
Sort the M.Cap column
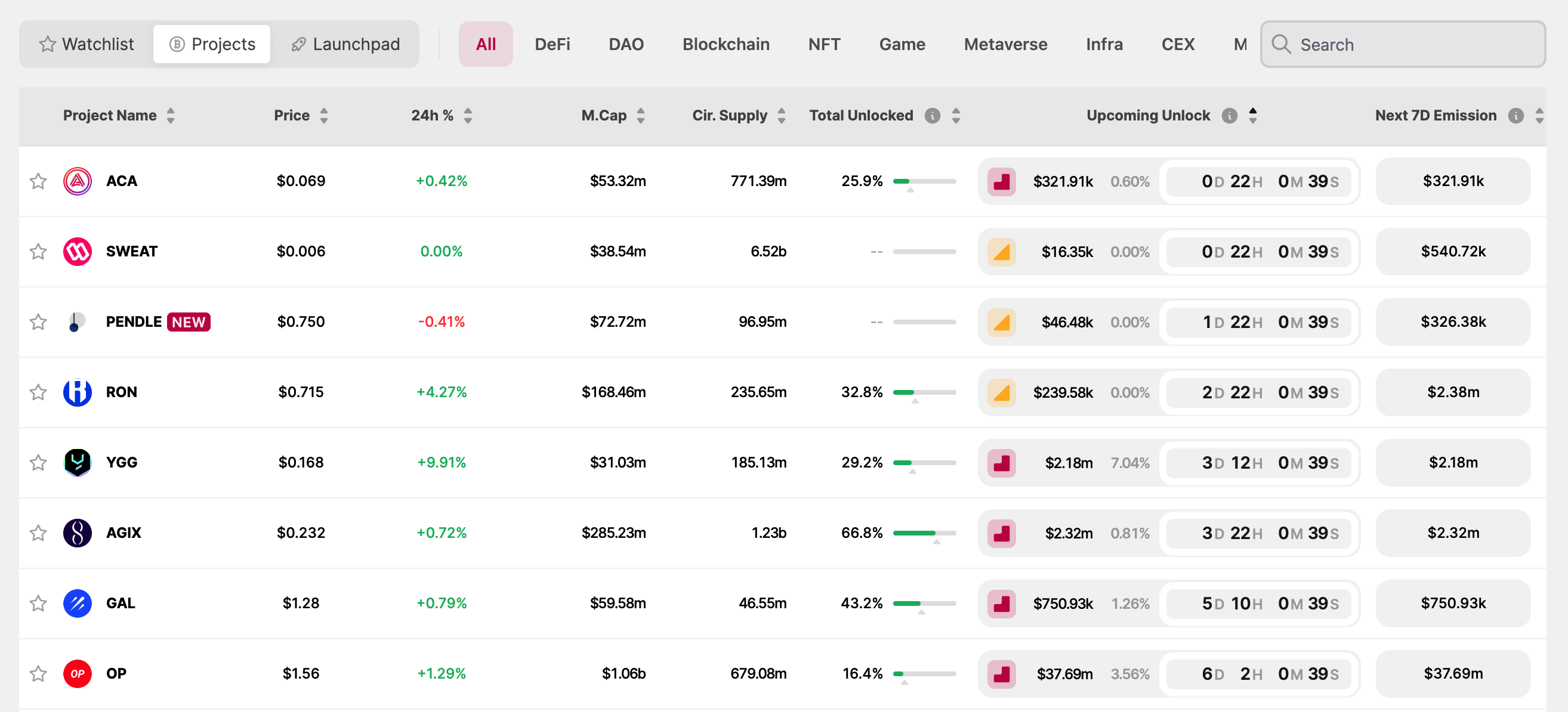point(641,115)
